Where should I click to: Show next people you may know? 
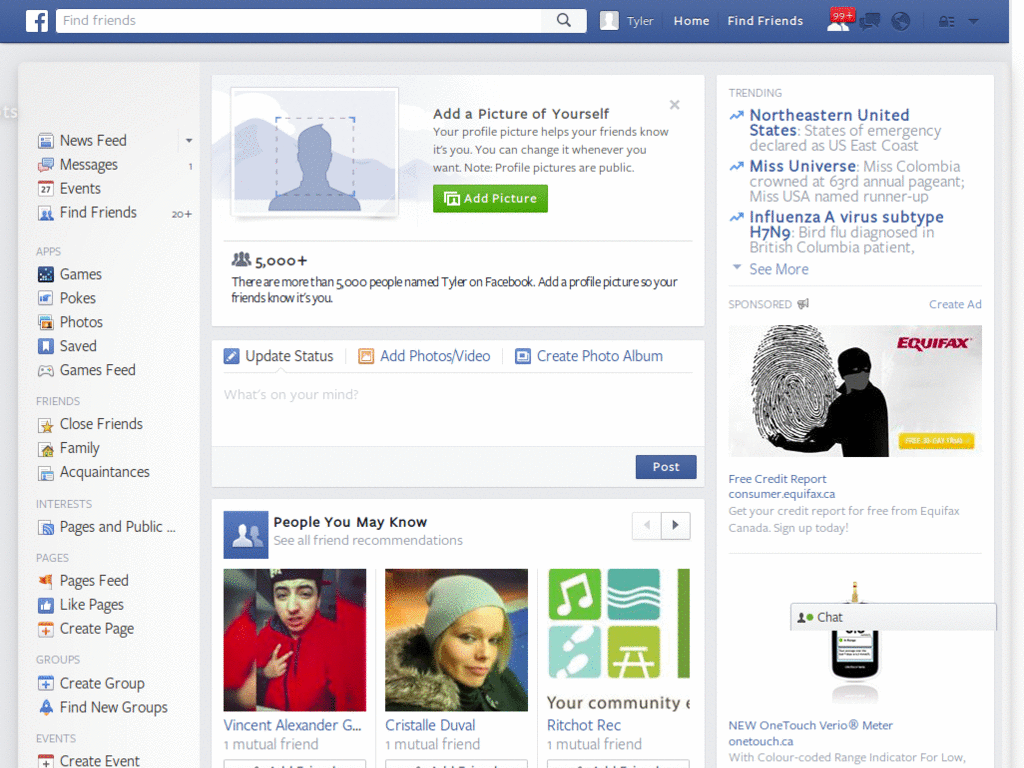pos(676,525)
